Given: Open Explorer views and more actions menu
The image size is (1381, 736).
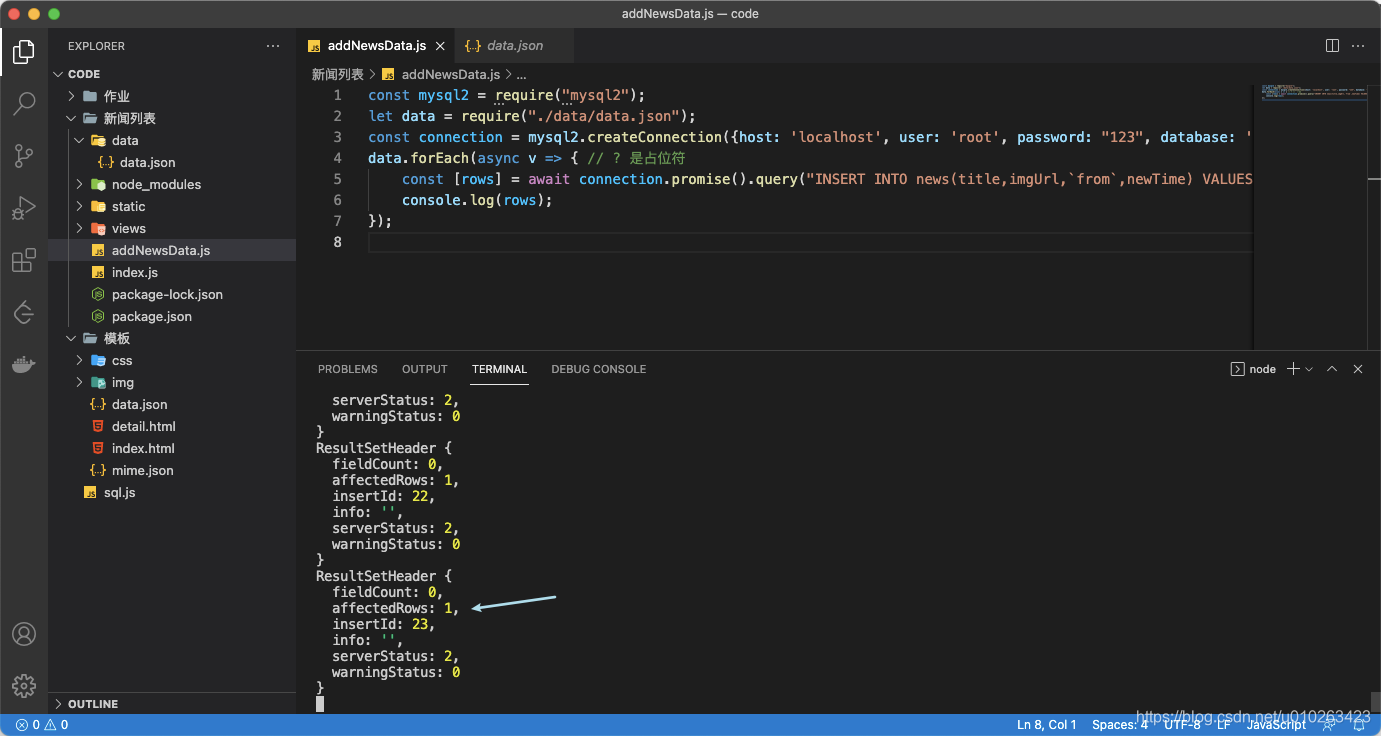Looking at the screenshot, I should [x=273, y=46].
